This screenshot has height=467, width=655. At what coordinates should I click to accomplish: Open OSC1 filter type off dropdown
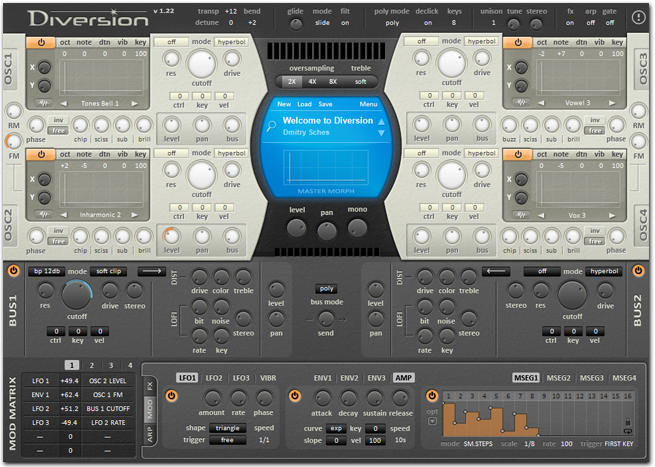click(x=171, y=42)
